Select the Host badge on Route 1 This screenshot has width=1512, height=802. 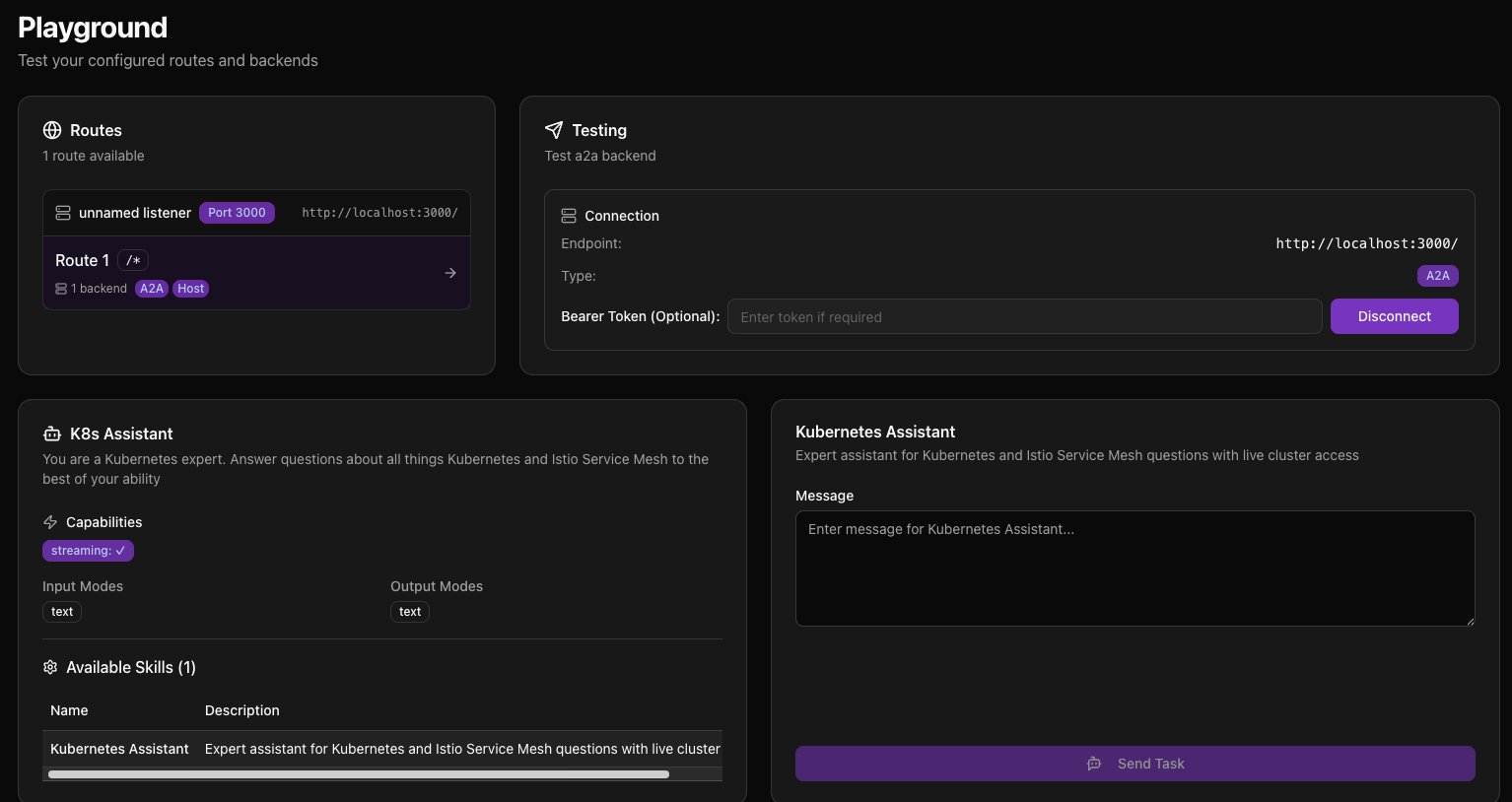[x=190, y=288]
